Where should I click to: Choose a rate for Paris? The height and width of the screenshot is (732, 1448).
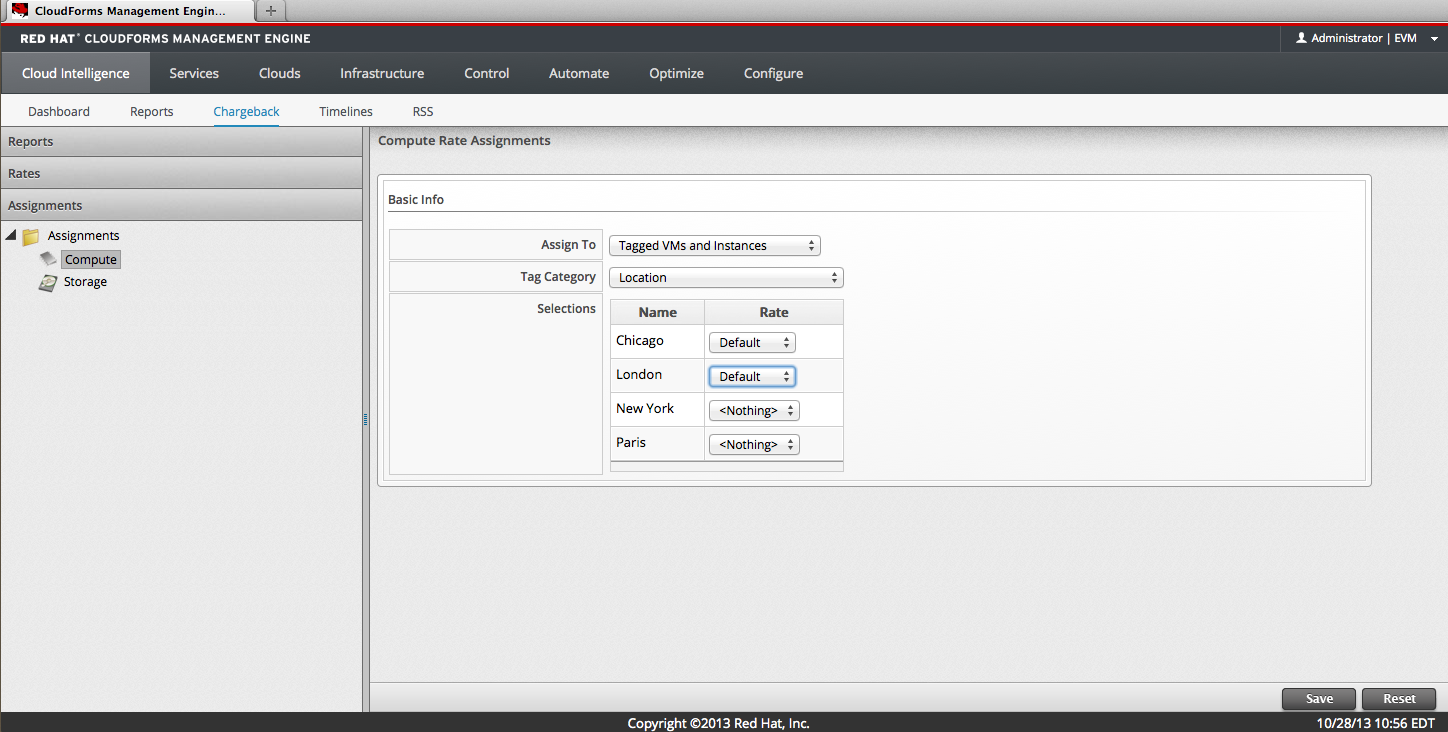754,445
